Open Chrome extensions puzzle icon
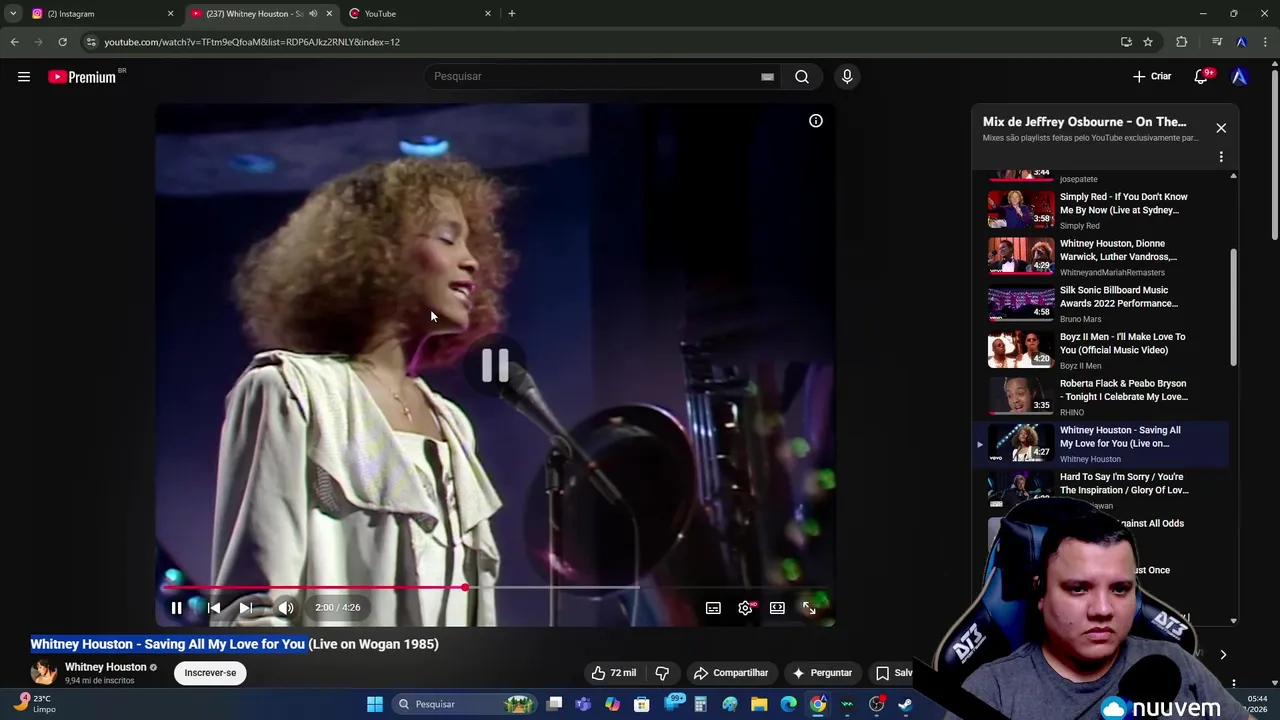 [x=1182, y=42]
